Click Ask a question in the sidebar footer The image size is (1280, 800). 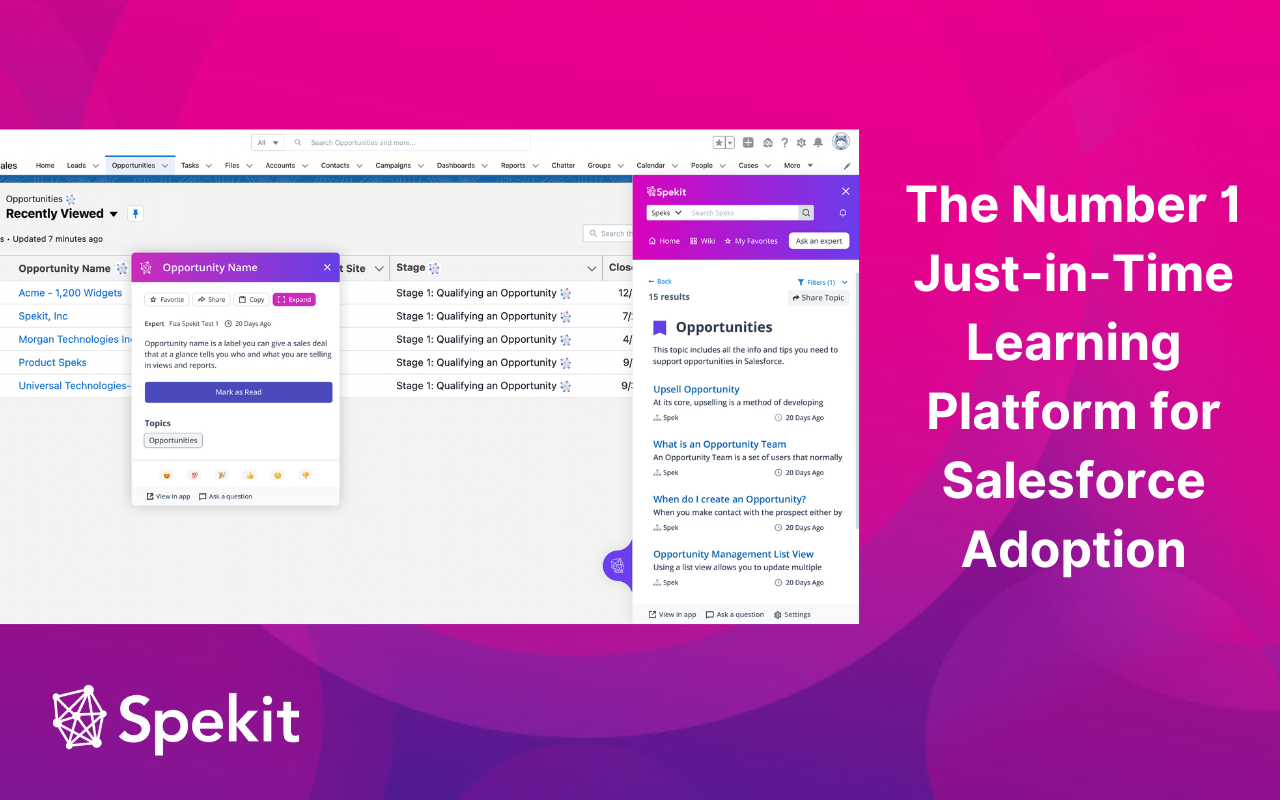pos(735,615)
